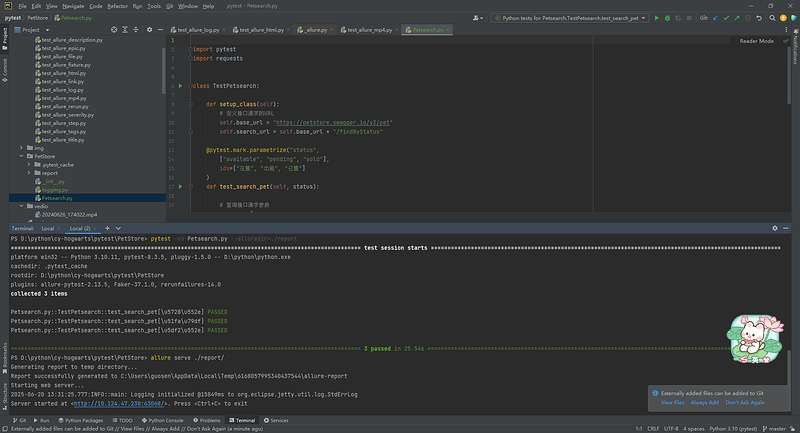Open Python Console tool window

[162, 420]
